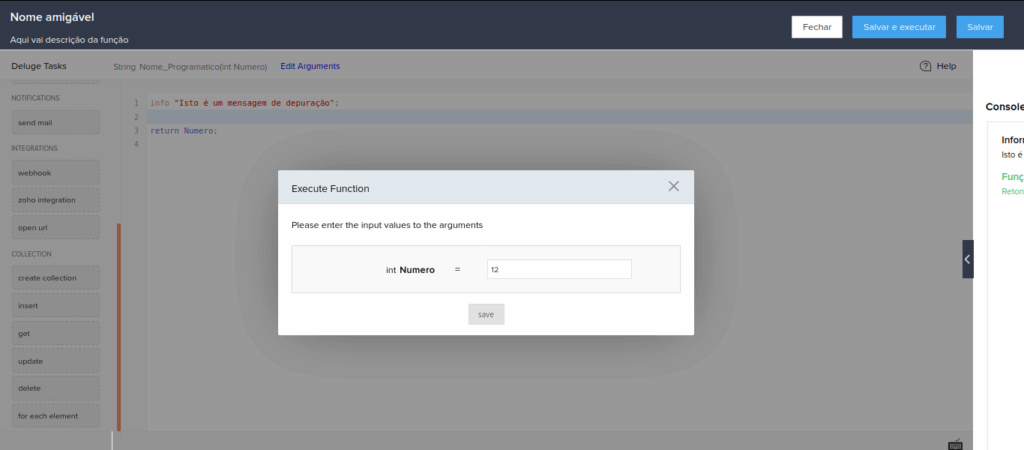Click the Fechar button
1024x450 pixels.
click(817, 27)
